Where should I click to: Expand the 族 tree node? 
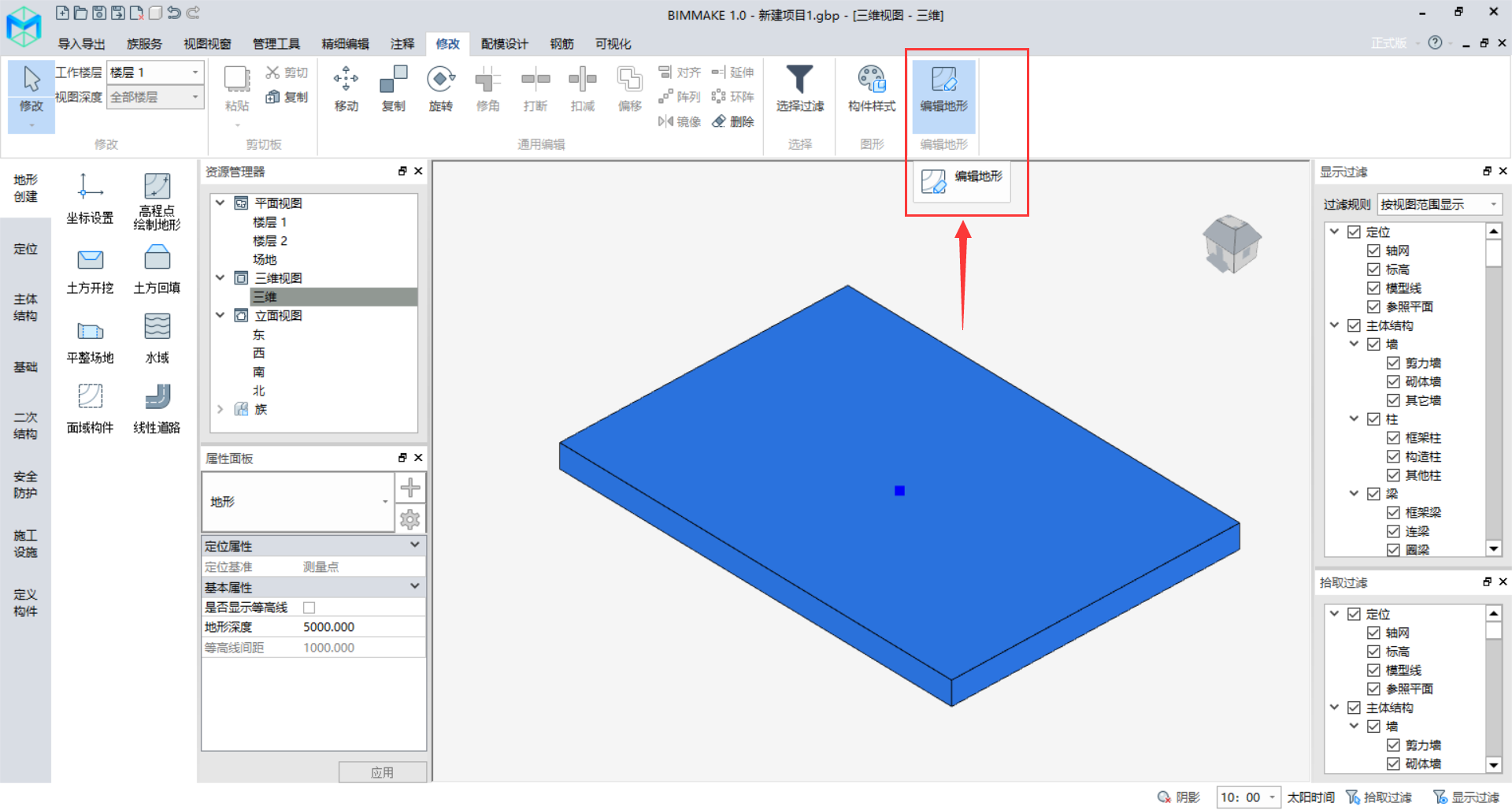pos(220,409)
